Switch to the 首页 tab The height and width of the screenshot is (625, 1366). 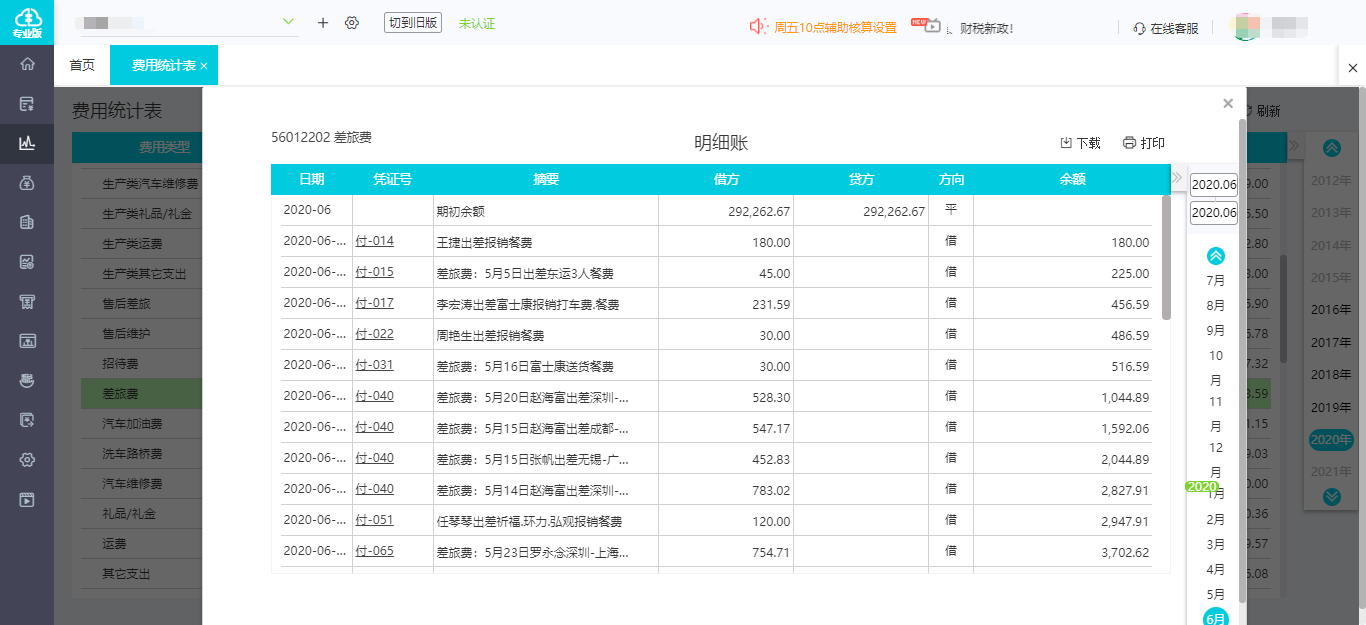pyautogui.click(x=82, y=65)
